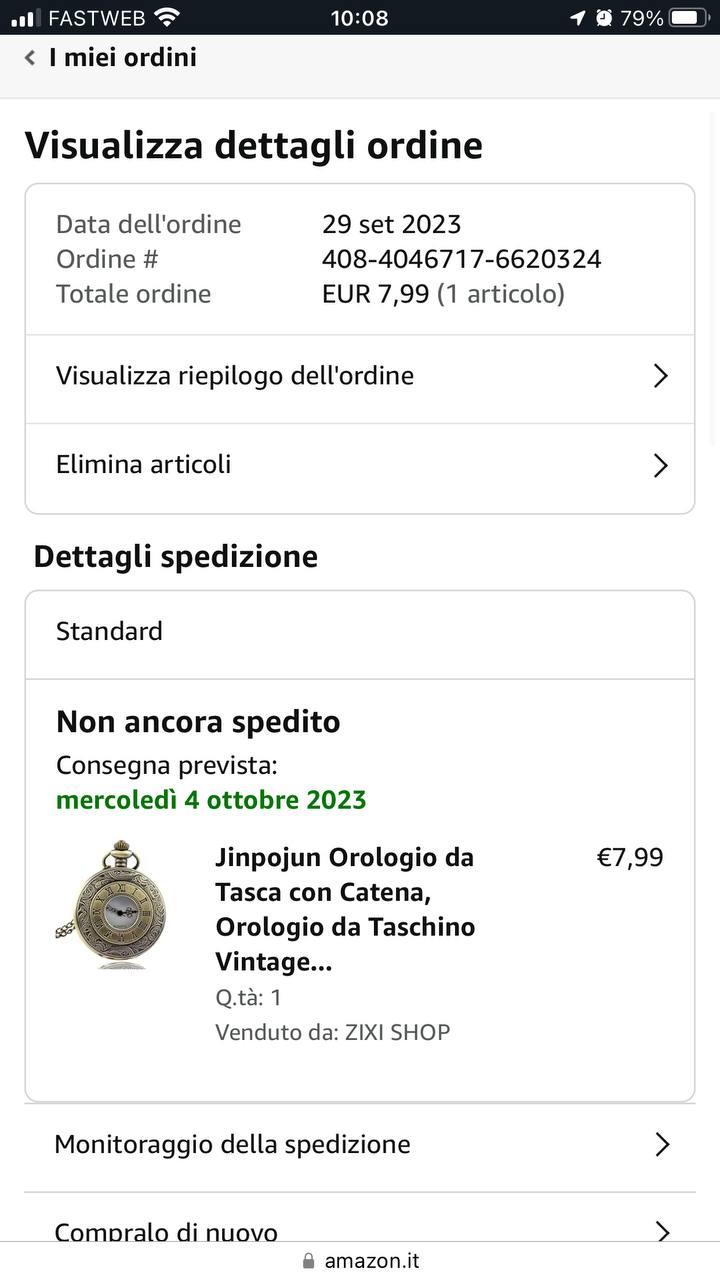The width and height of the screenshot is (720, 1280).
Task: Tap the padlock icon beside amazon.it
Action: pos(308,1261)
